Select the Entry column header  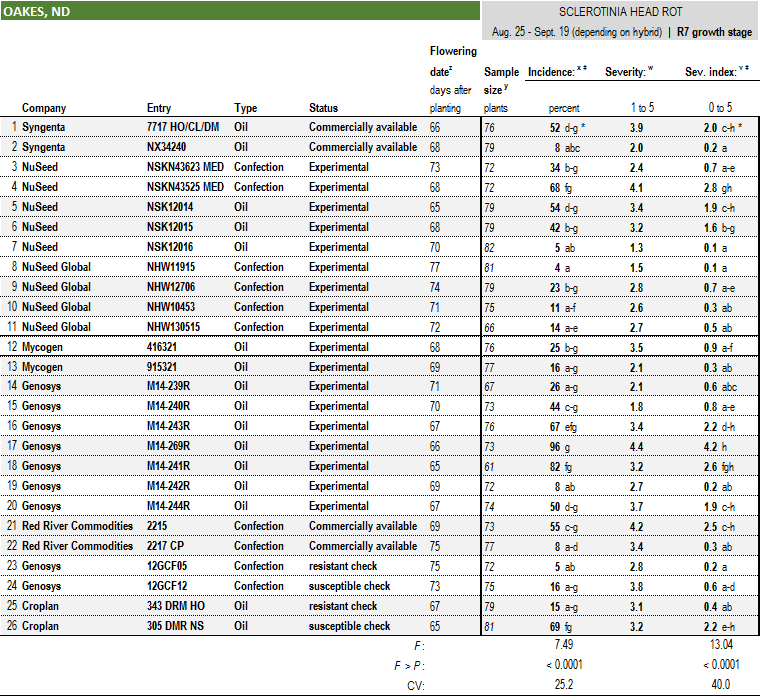point(160,108)
